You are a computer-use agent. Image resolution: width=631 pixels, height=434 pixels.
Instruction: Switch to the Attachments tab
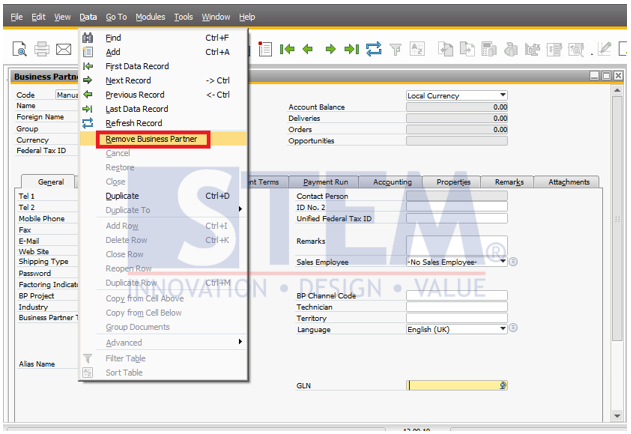coord(567,182)
